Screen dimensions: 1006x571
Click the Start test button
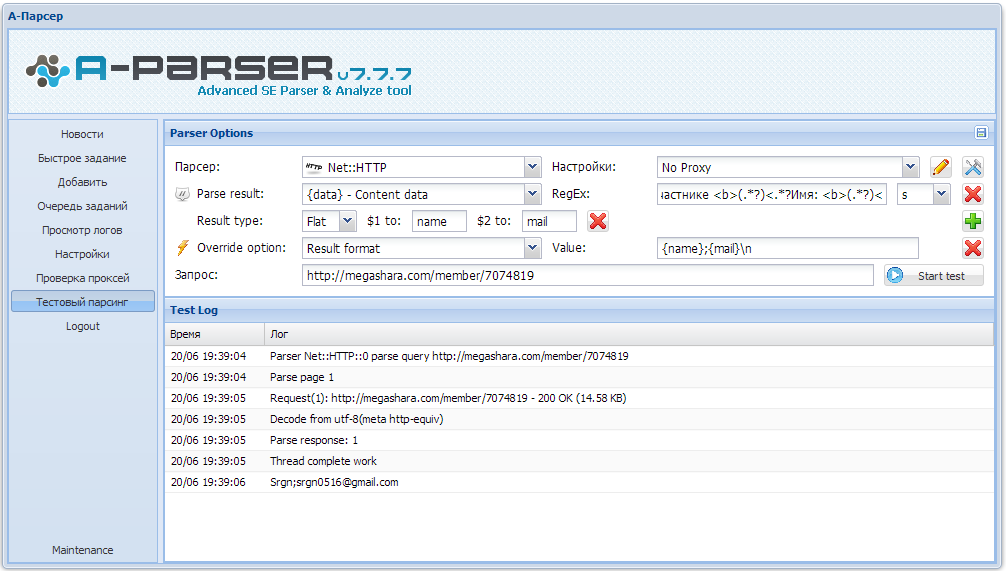coord(934,275)
